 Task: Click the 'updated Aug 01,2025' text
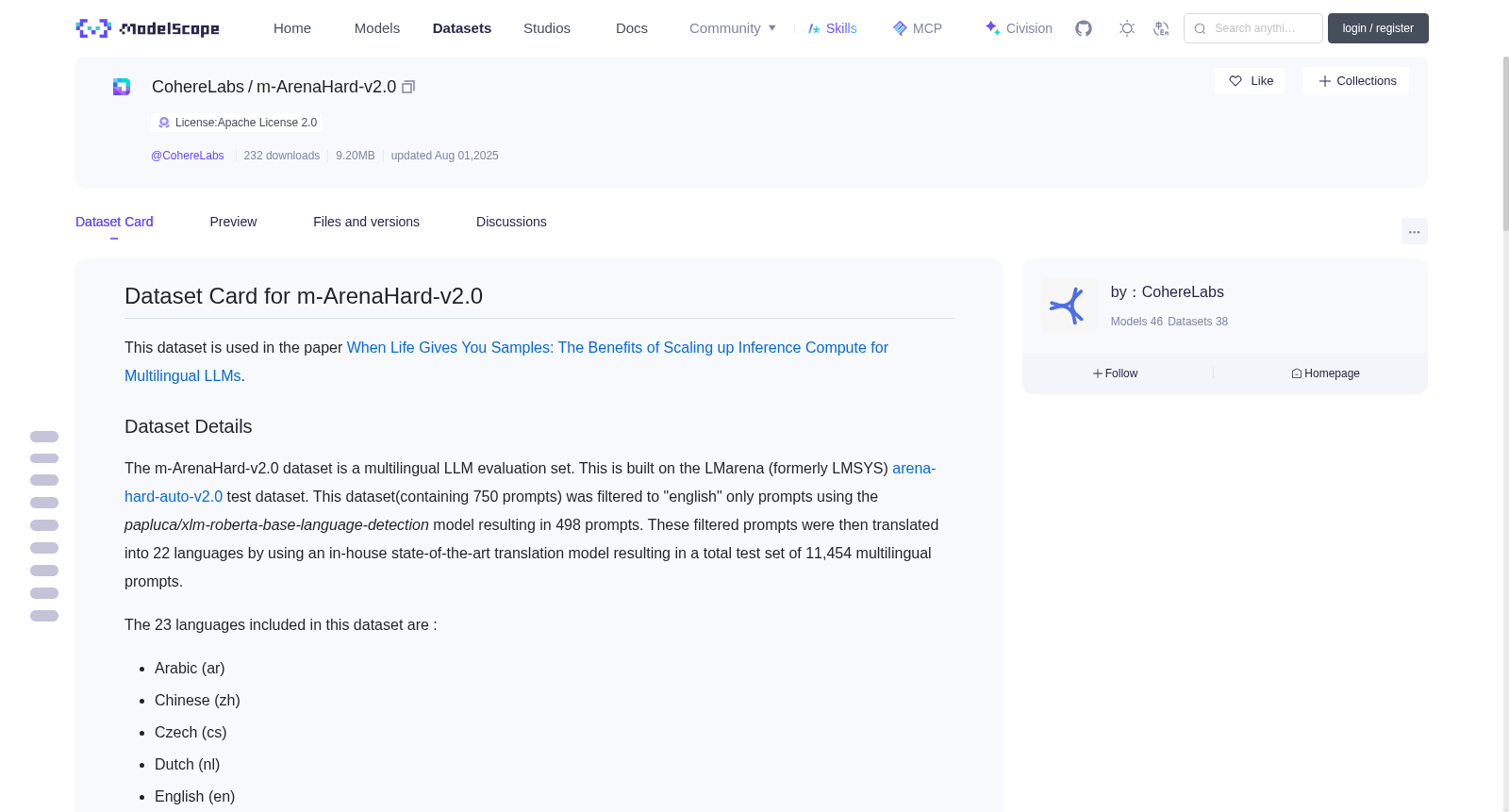click(x=445, y=156)
